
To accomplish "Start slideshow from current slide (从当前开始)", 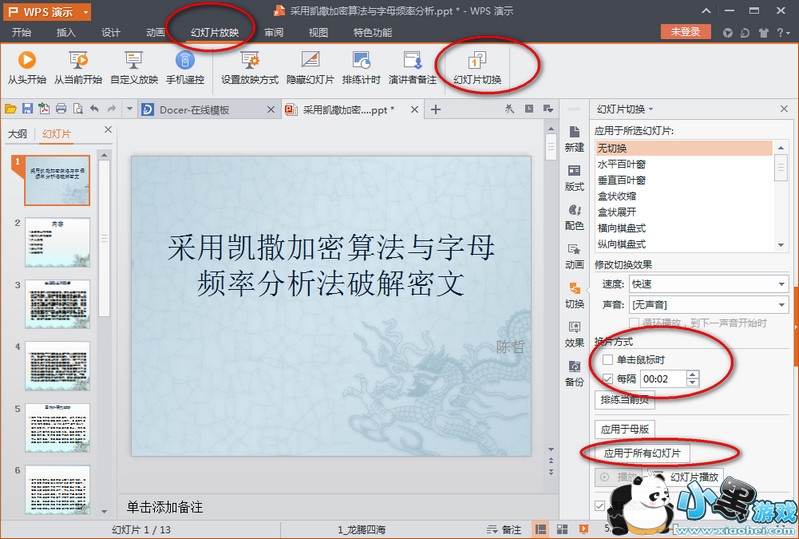I will pos(78,67).
